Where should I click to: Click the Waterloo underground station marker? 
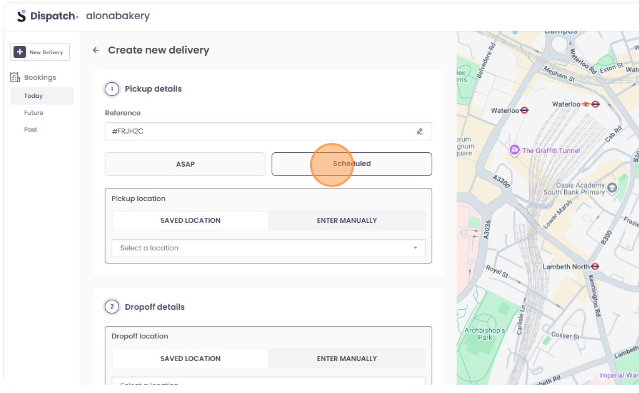[x=524, y=110]
